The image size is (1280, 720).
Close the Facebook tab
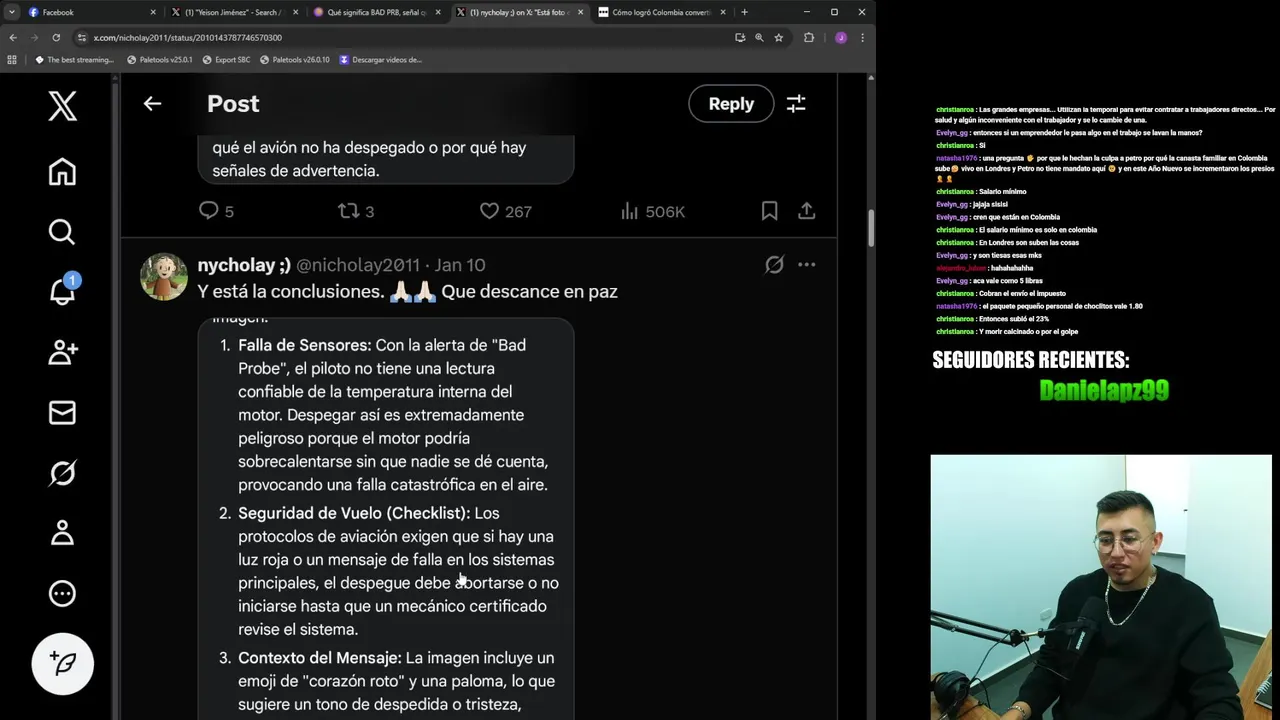153,12
